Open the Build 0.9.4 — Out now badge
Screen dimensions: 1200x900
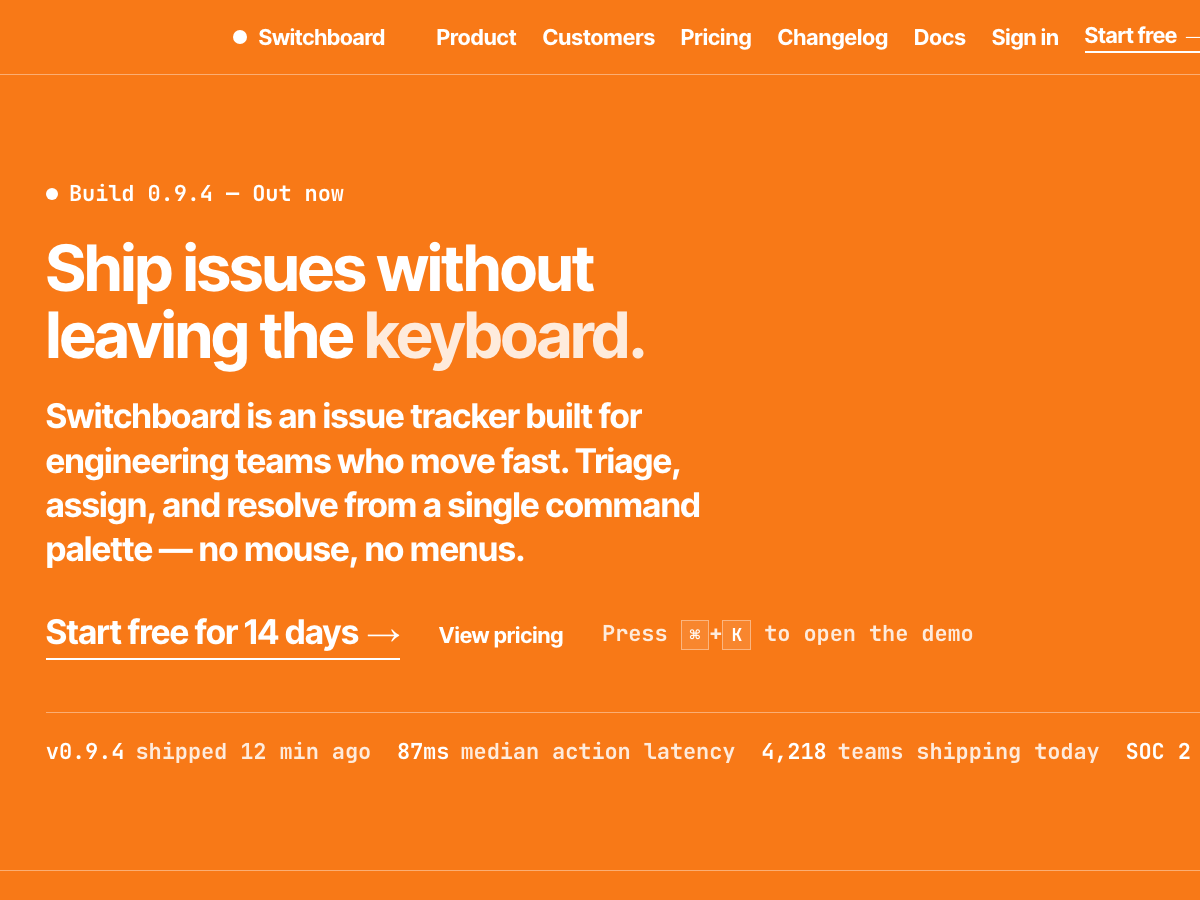click(x=195, y=194)
